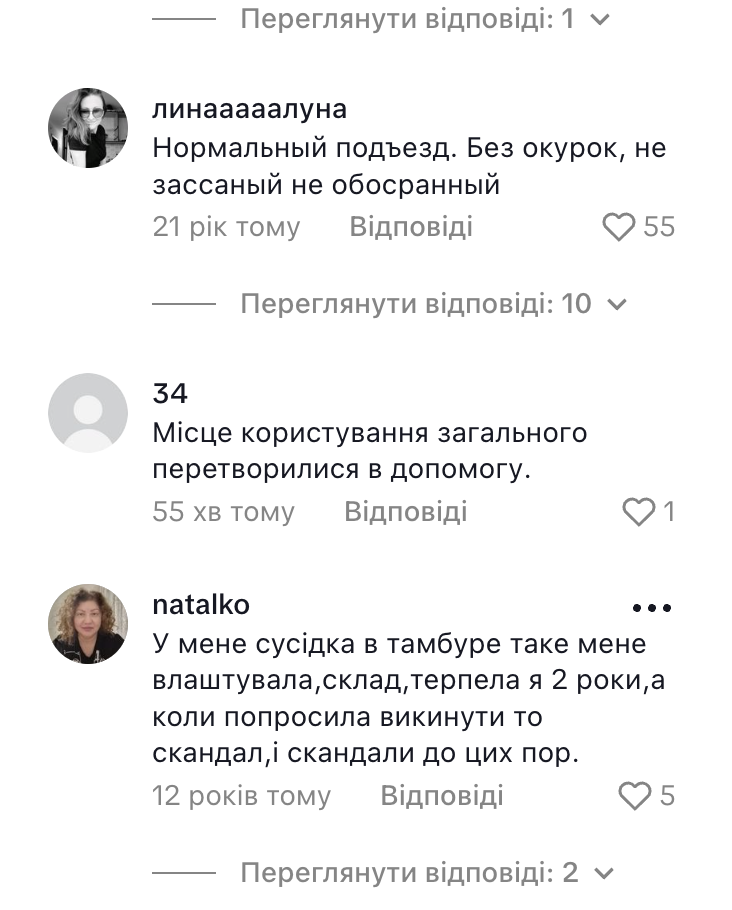Click the natalko username
Viewport: 732px width, 910px height.
201,605
